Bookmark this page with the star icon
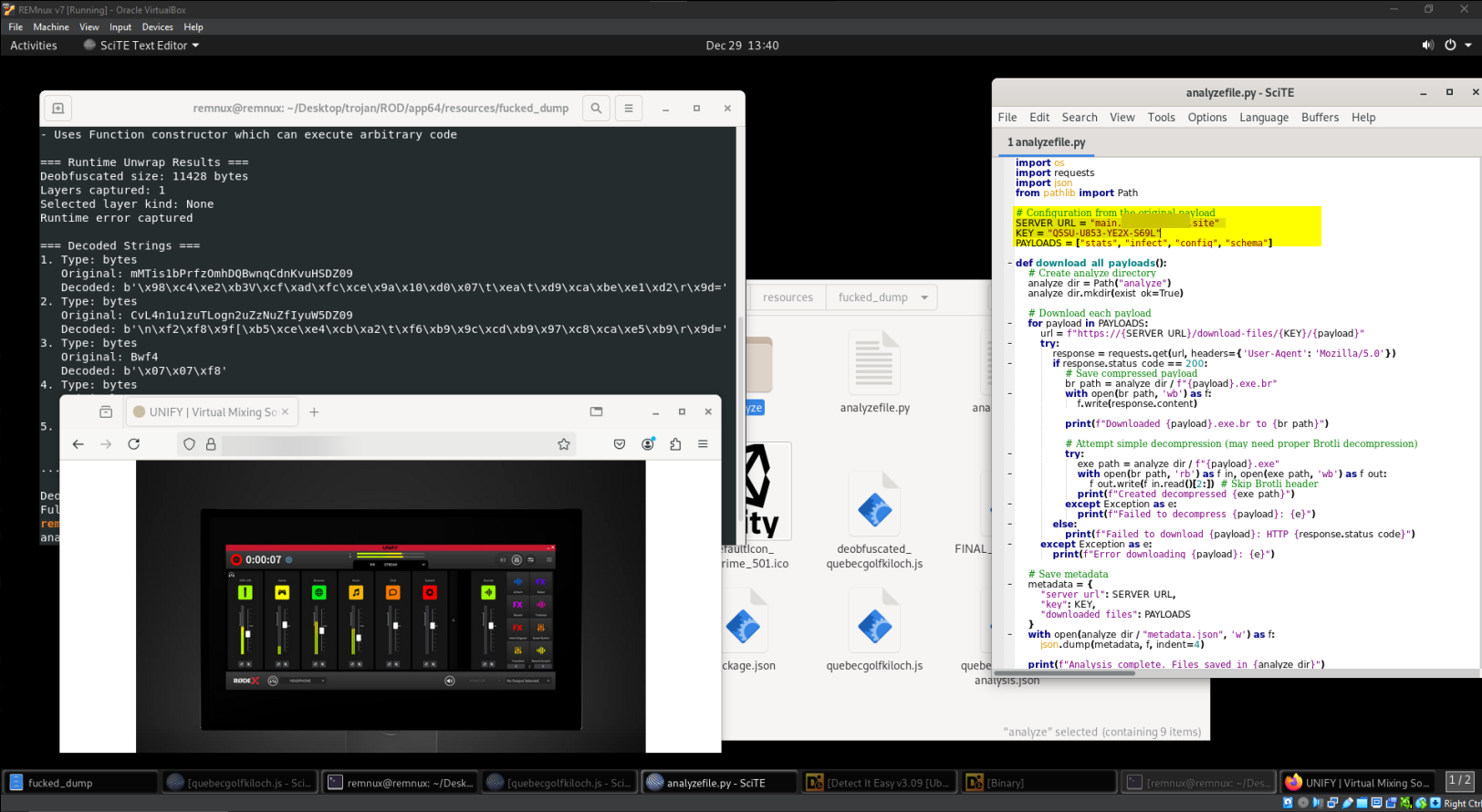 564,444
